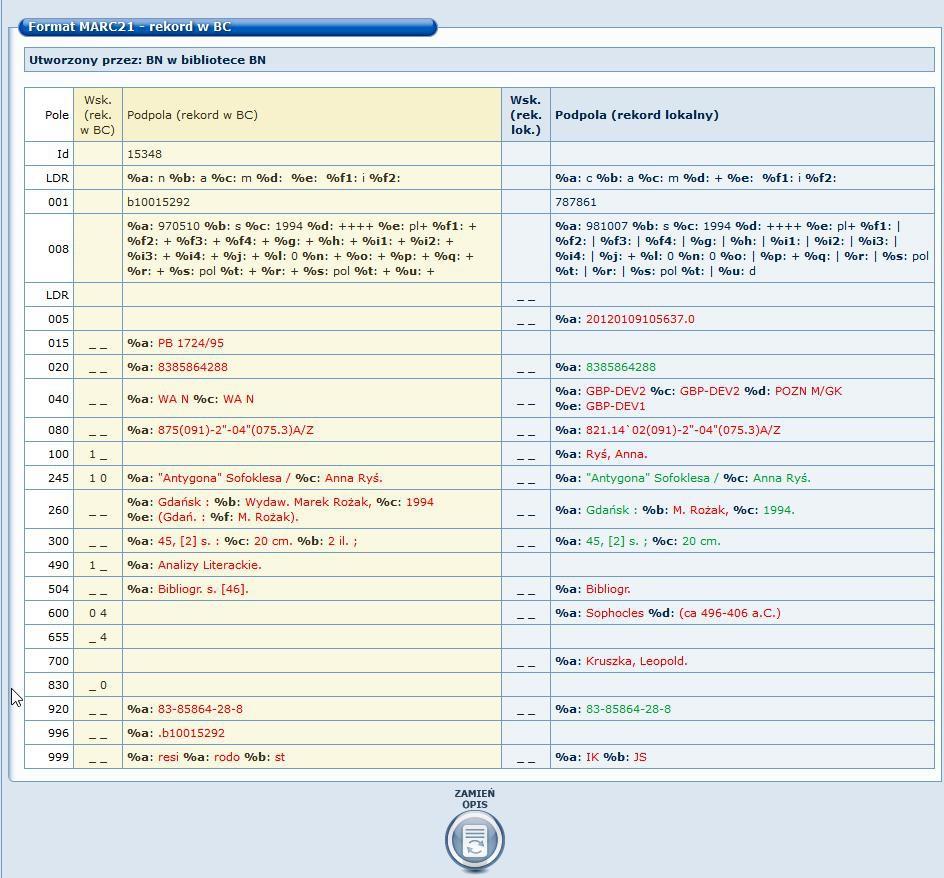Click red '83-85864-28-8' in field 920
Image resolution: width=944 pixels, height=878 pixels.
(x=200, y=709)
